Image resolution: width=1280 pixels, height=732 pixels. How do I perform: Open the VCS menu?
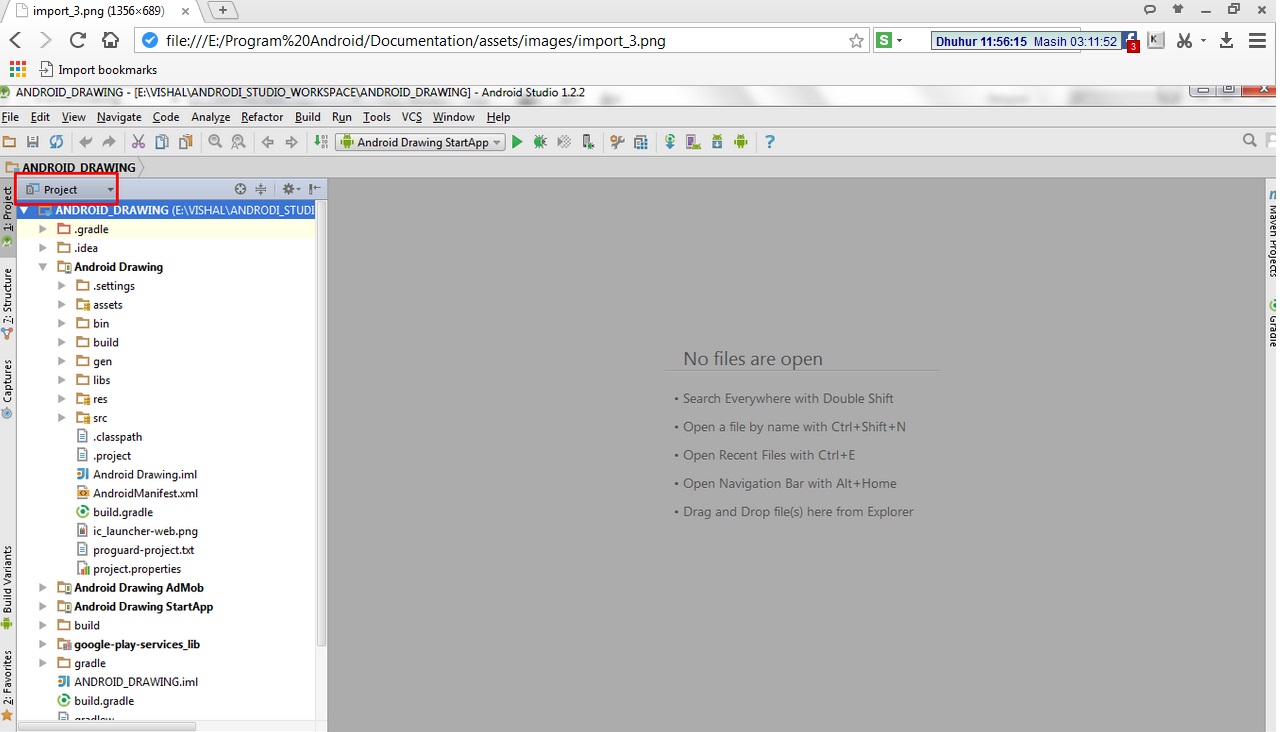click(x=411, y=117)
